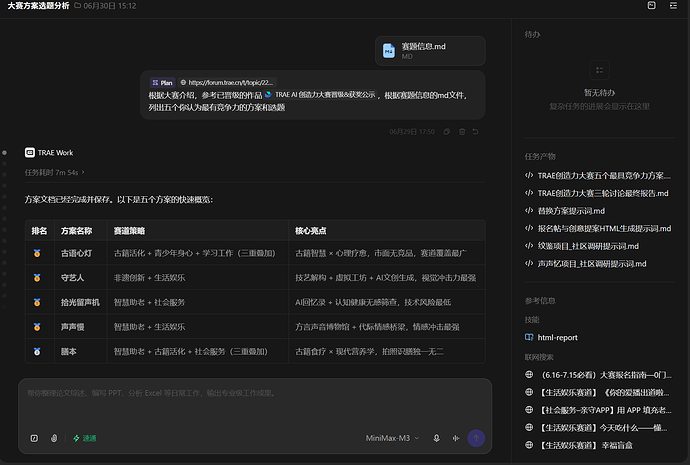This screenshot has width=690, height=465.
Task: Click the medal icon in 守艺人 row
Action: click(x=37, y=278)
